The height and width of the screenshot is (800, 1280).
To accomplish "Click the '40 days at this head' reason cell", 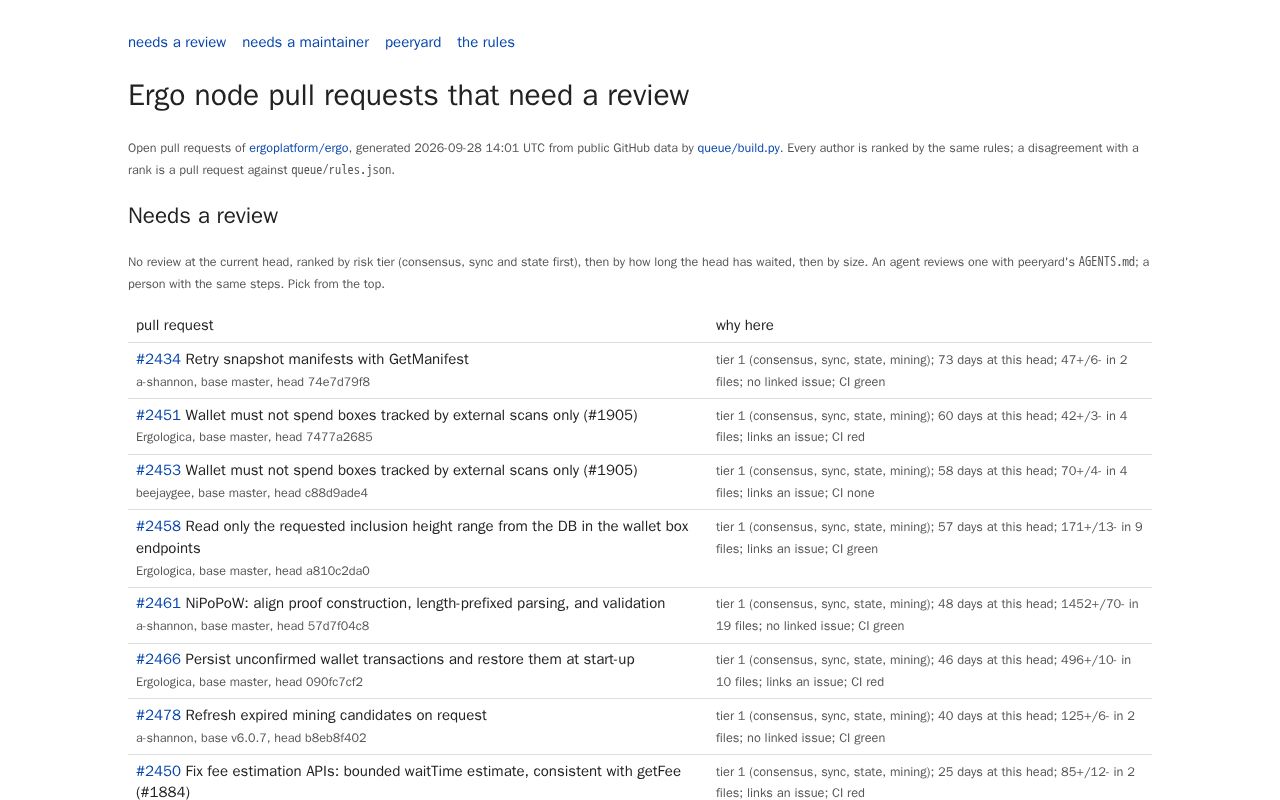I will (x=929, y=727).
